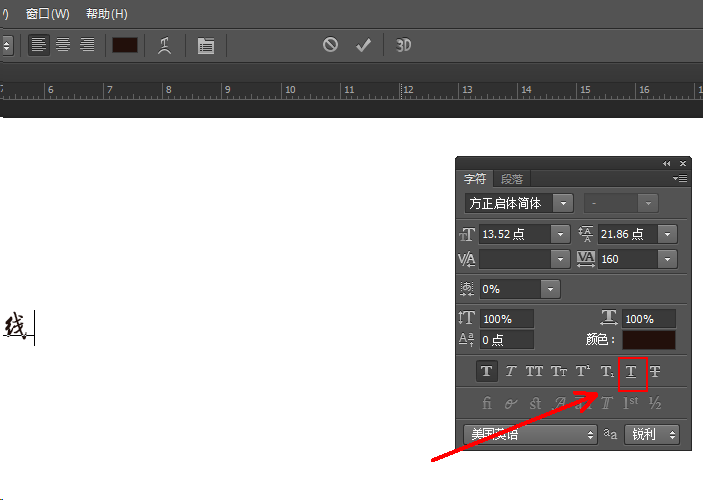Click the 3D text button
The width and height of the screenshot is (703, 500).
coord(403,45)
